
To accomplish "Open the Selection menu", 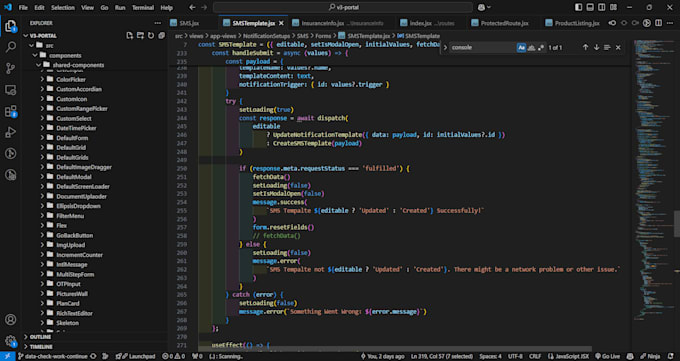I will (62, 7).
